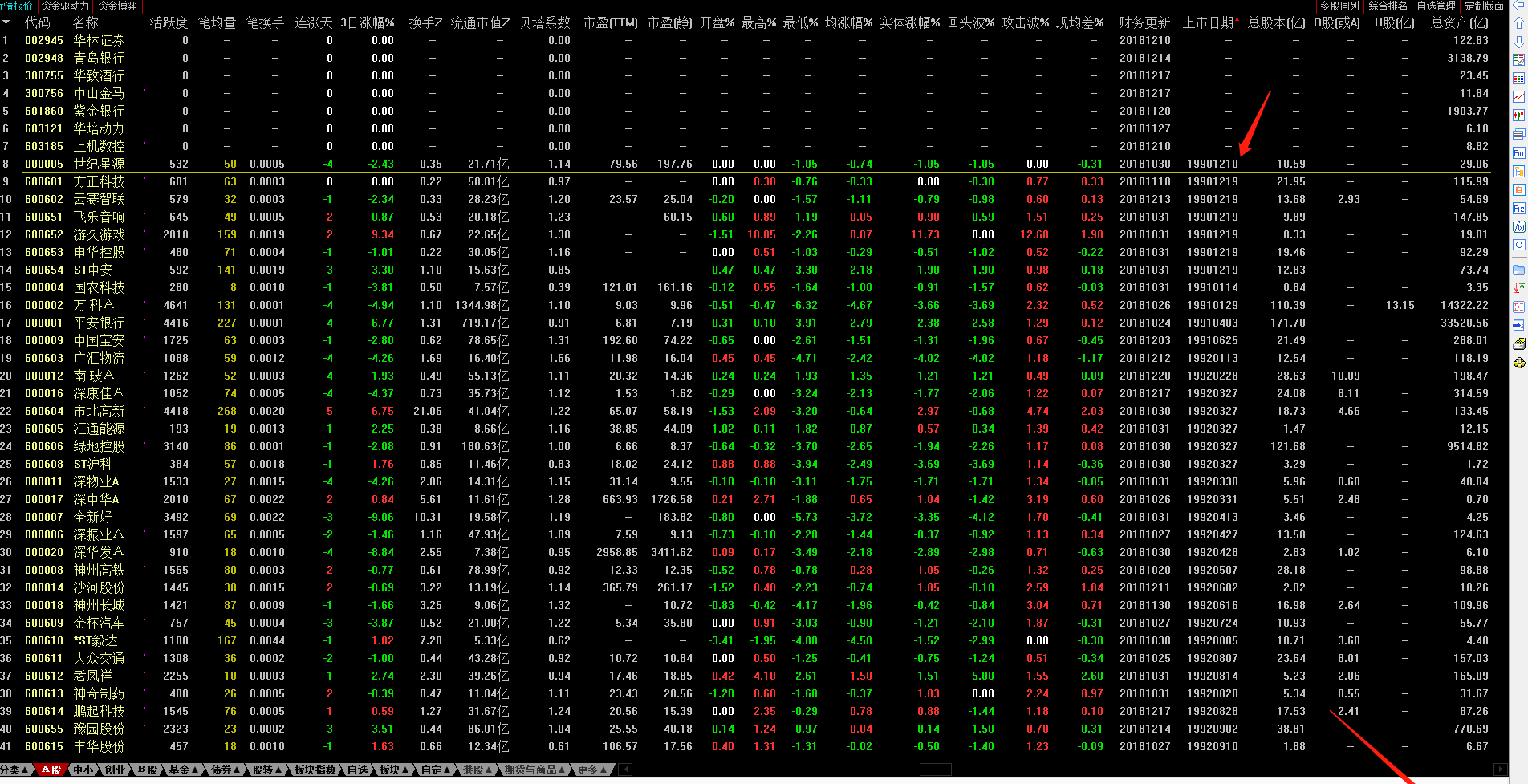Expand the 债券 bottom tab menu
This screenshot has width=1528, height=784.
(x=226, y=770)
